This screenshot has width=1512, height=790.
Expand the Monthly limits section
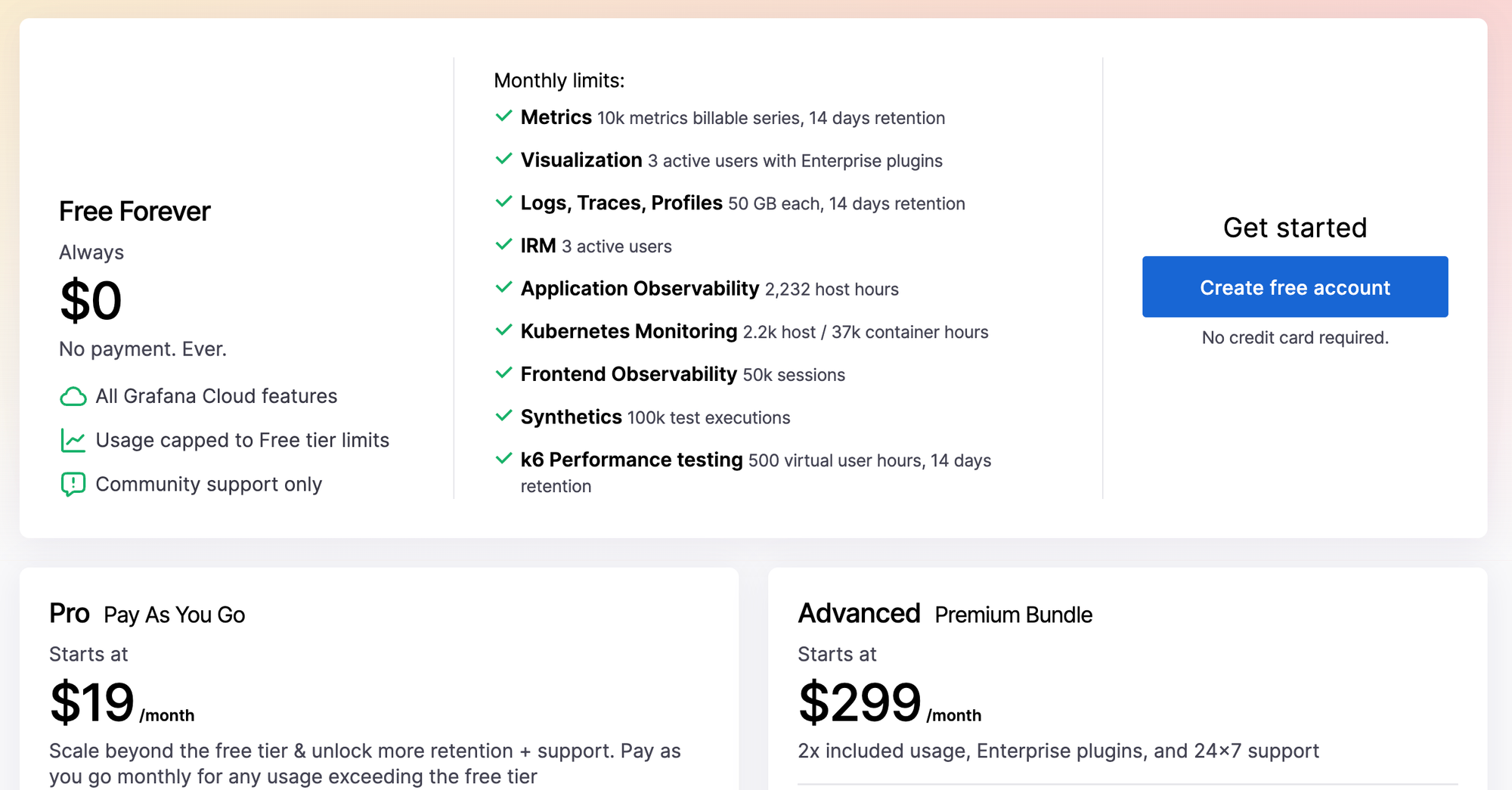coord(559,80)
